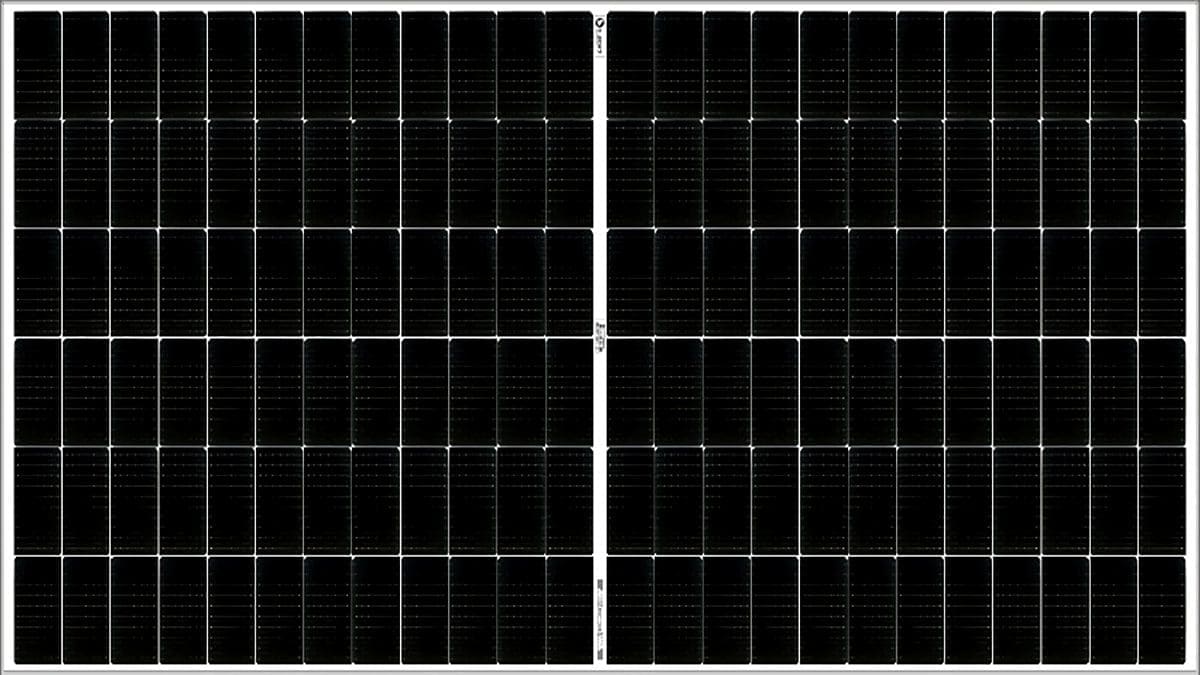Click the bottom-row cell left of the barcode
1200x675 pixels.
coord(570,609)
